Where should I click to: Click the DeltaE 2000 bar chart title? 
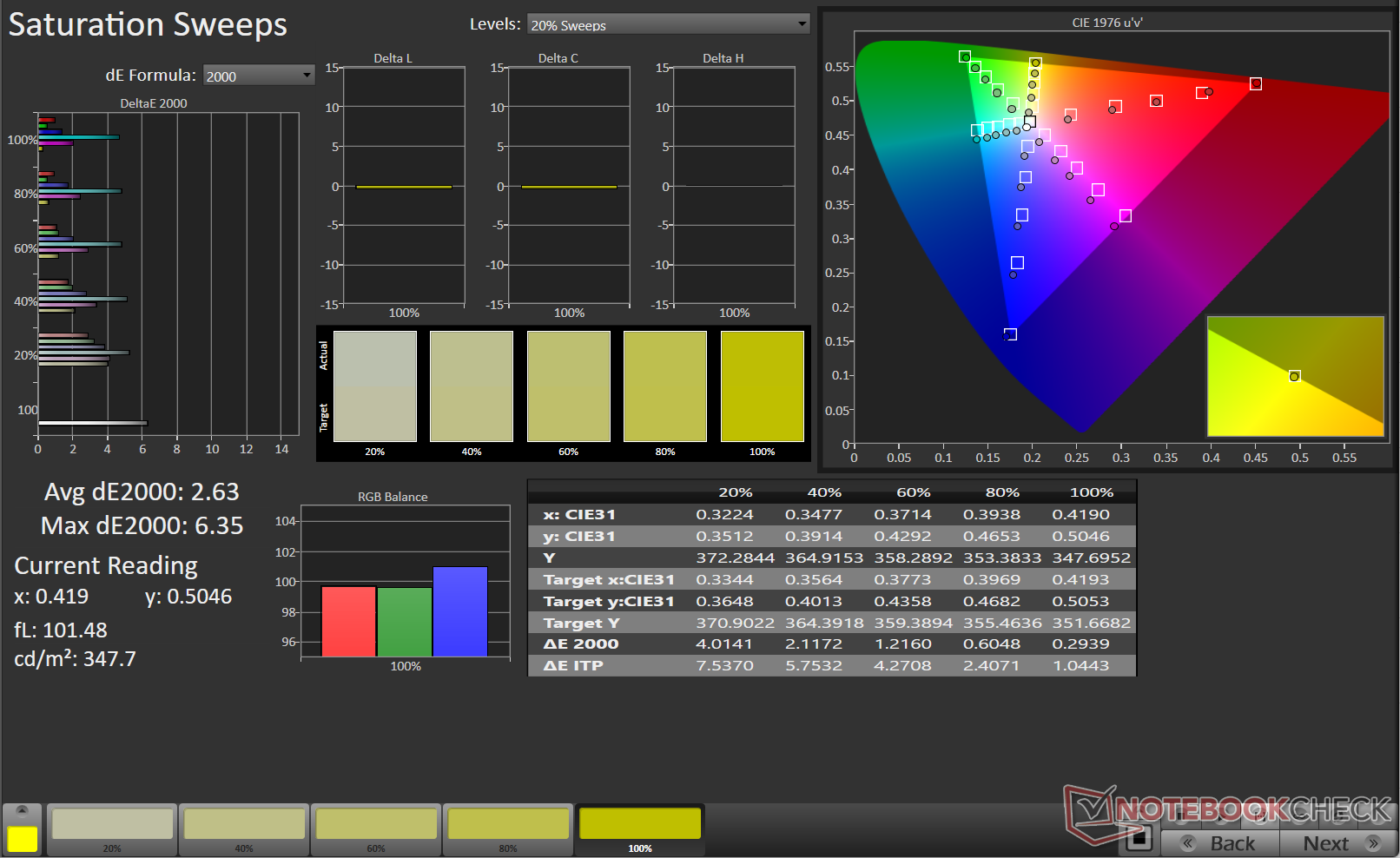[154, 103]
